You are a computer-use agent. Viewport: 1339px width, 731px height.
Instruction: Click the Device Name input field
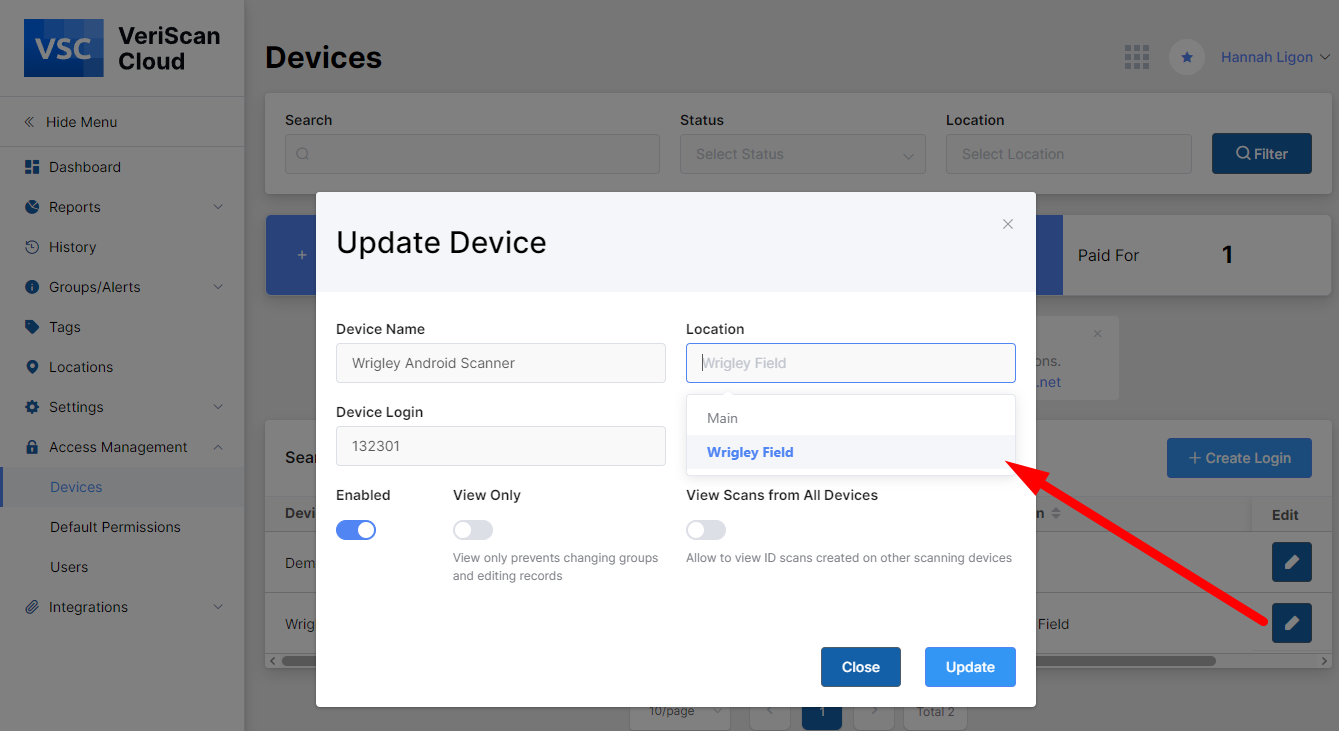[x=501, y=363]
